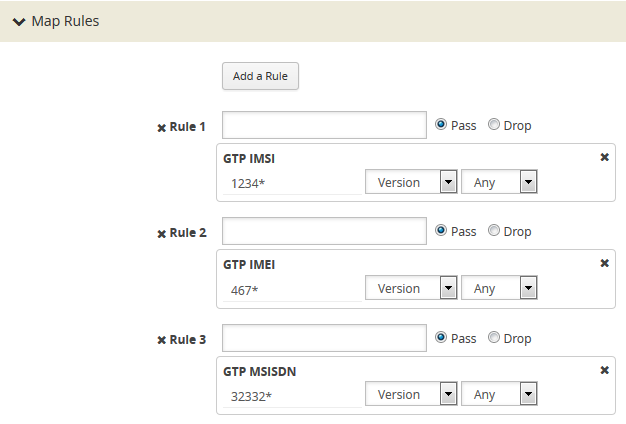Focus the Rule 3 comment text field

pos(325,338)
